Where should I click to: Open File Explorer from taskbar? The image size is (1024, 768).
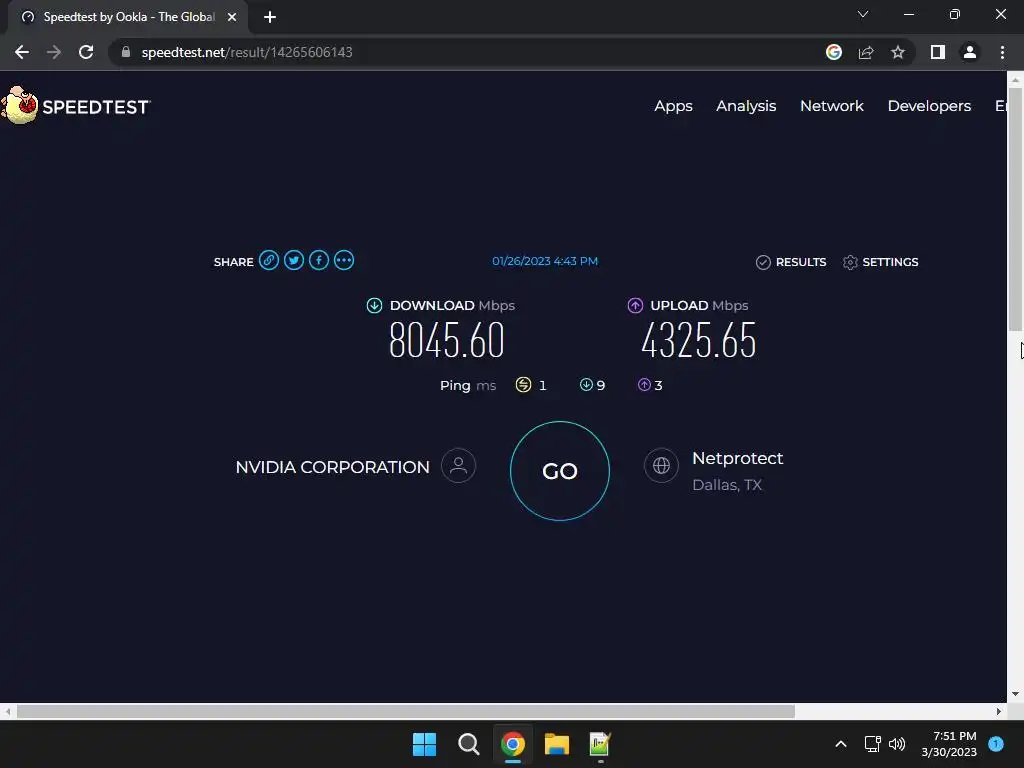point(557,744)
